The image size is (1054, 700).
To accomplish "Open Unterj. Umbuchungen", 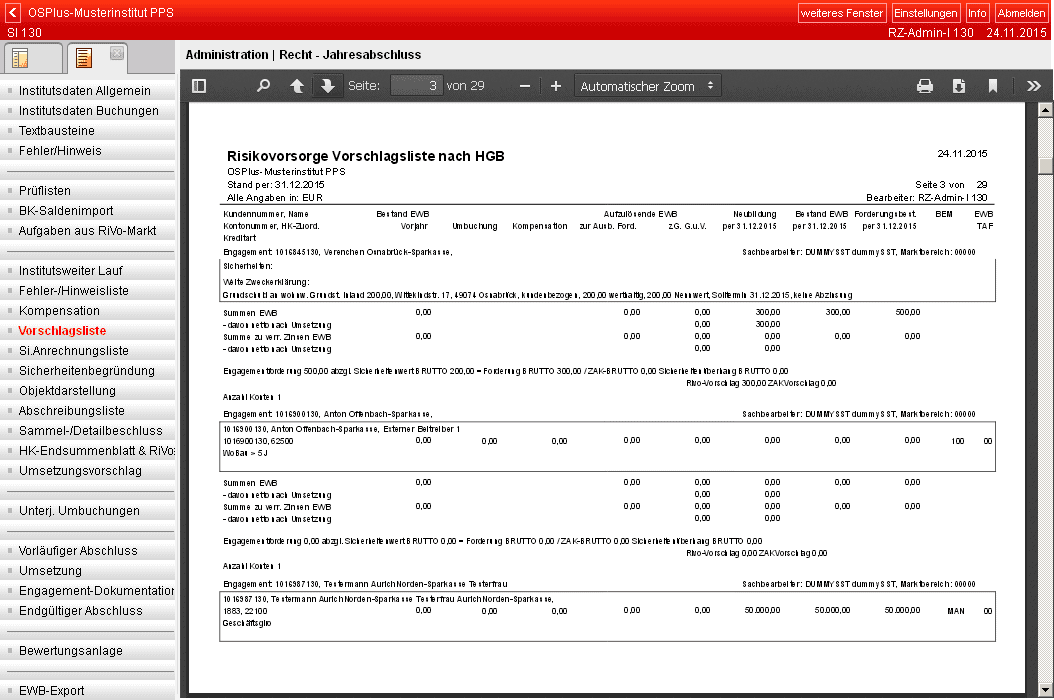I will click(x=87, y=511).
